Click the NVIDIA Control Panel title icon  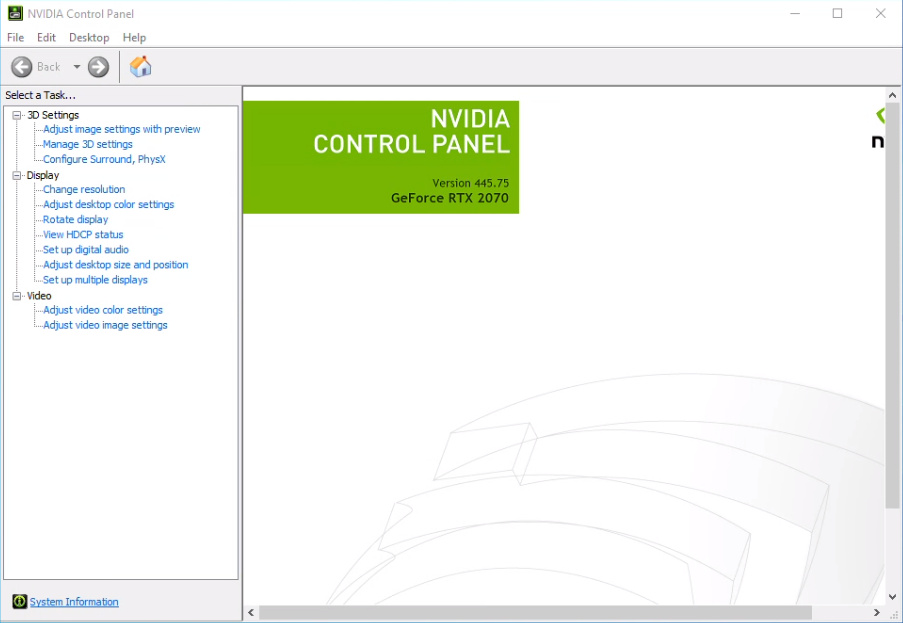coord(15,13)
